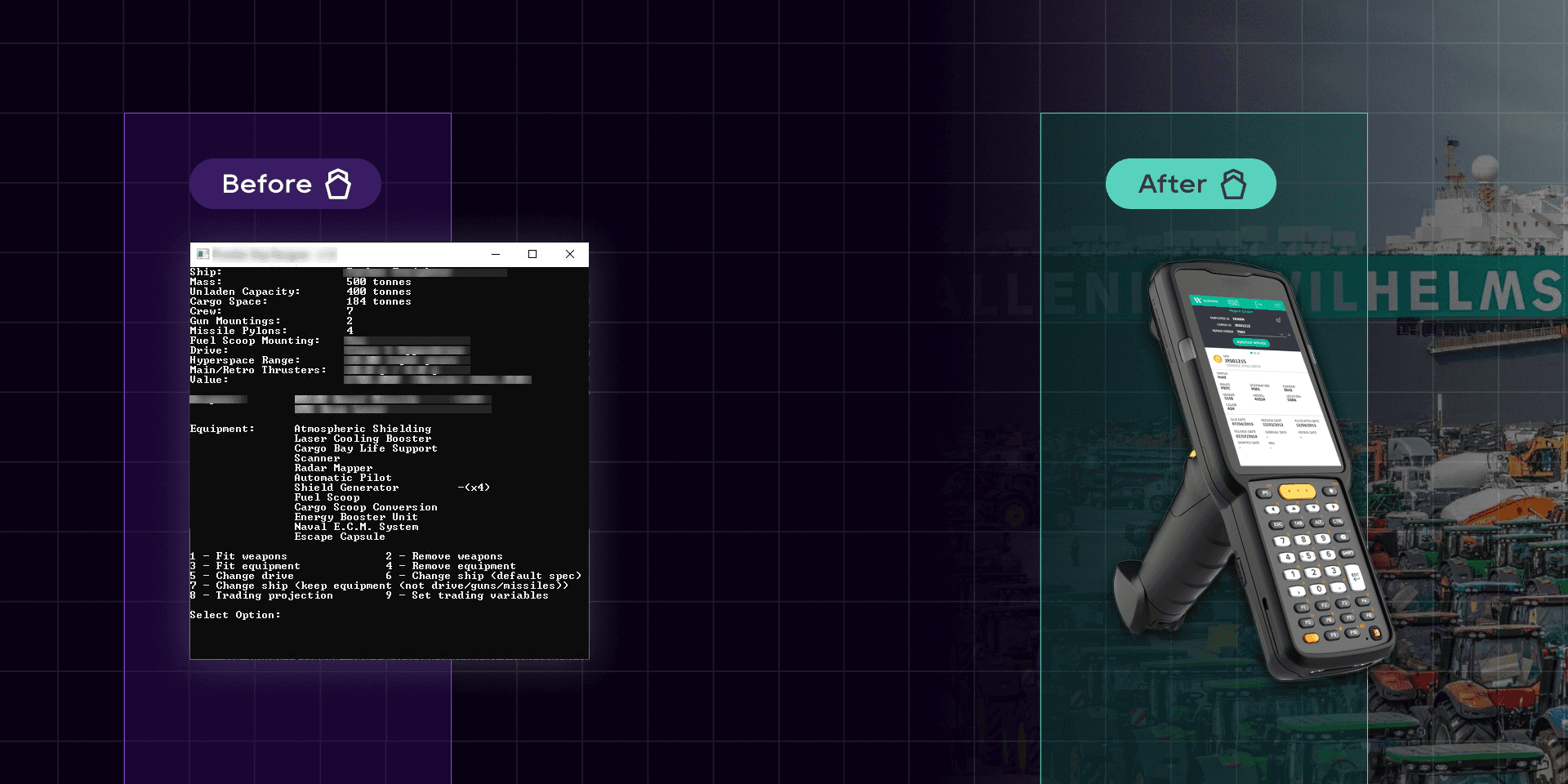This screenshot has height=784, width=1568.
Task: Minimize the console window
Action: pyautogui.click(x=496, y=254)
